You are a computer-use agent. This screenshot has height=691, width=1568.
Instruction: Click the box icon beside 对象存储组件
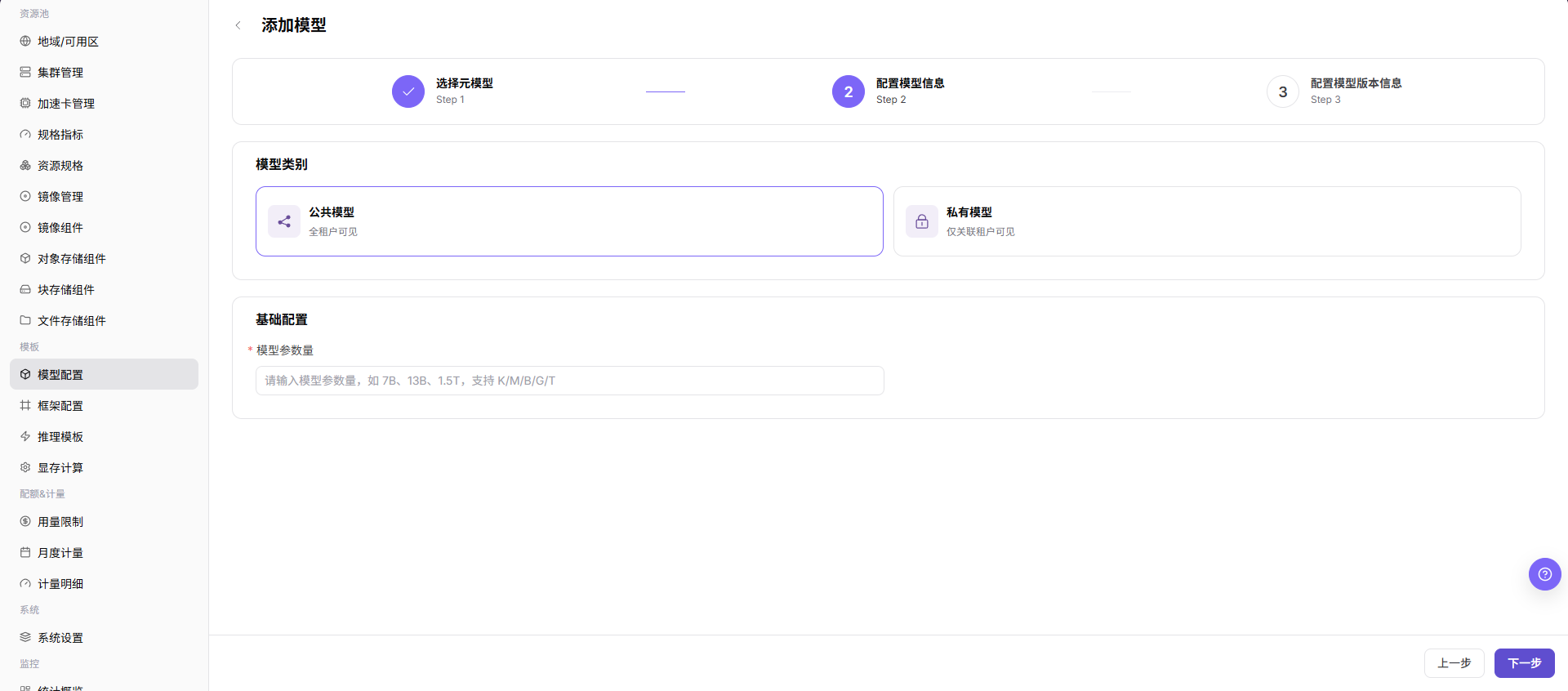(x=25, y=258)
